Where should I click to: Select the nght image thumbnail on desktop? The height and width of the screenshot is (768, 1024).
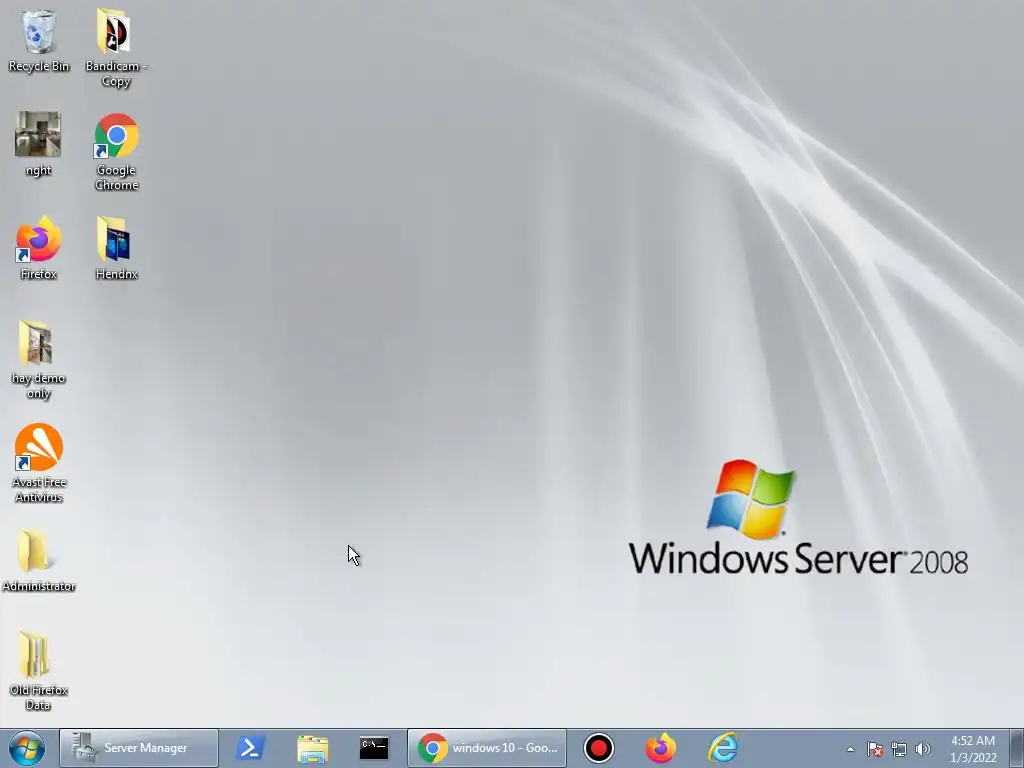click(x=39, y=144)
